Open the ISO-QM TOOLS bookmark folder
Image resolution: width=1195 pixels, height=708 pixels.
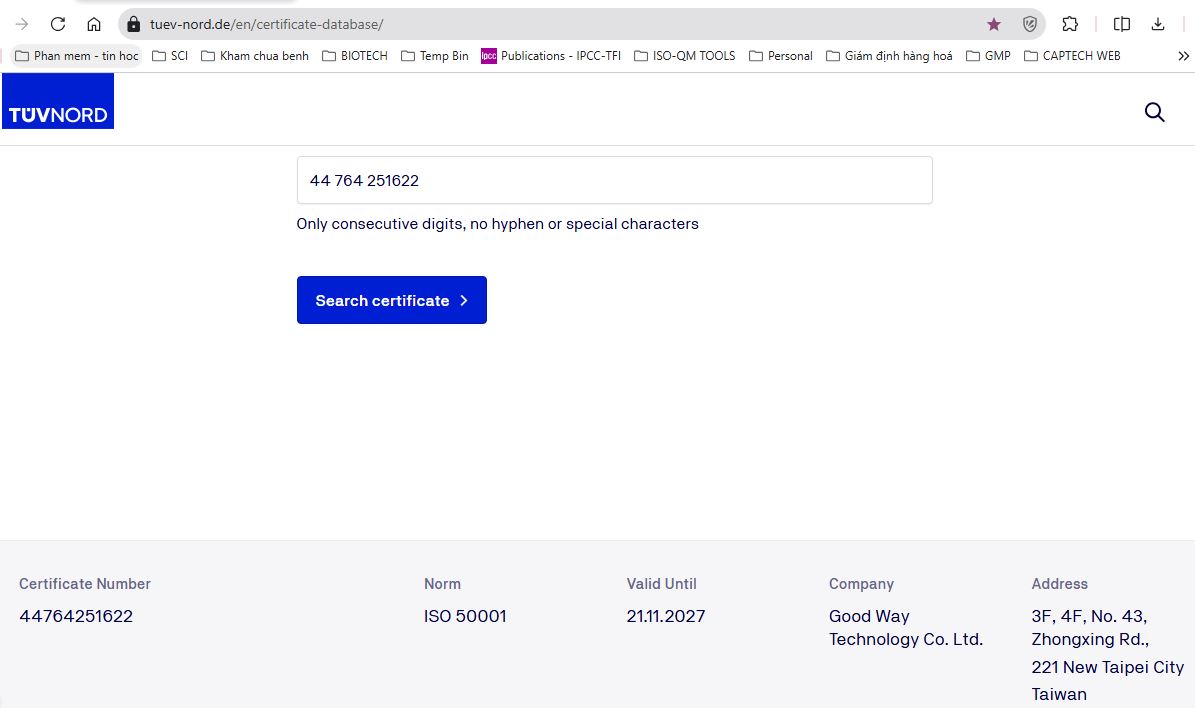tap(685, 56)
